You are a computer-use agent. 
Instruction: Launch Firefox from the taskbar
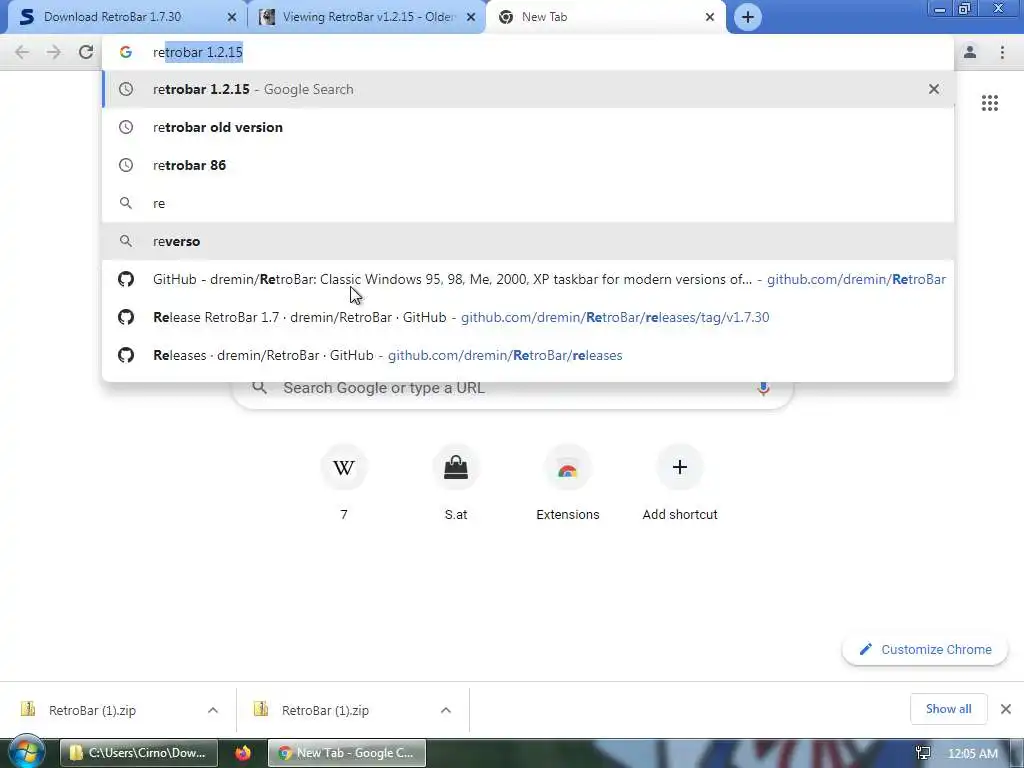(x=243, y=753)
